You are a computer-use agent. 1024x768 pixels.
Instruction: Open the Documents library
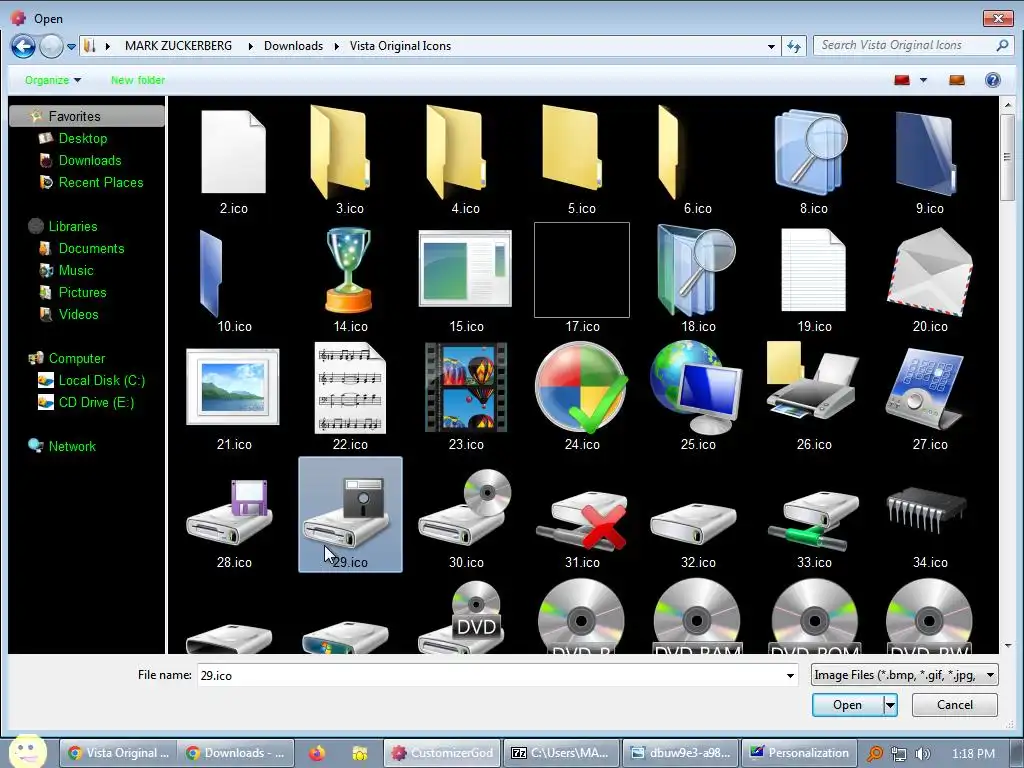[91, 249]
